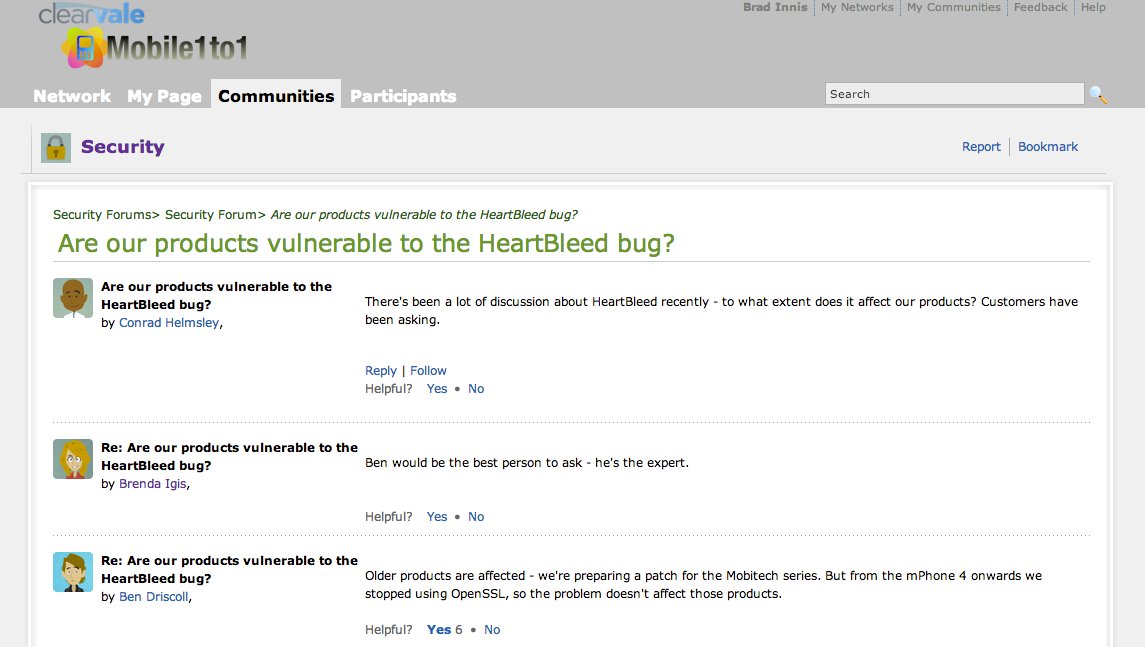This screenshot has width=1145, height=647.
Task: Mark Conrad's post as helpful Yes
Action: pyautogui.click(x=437, y=388)
